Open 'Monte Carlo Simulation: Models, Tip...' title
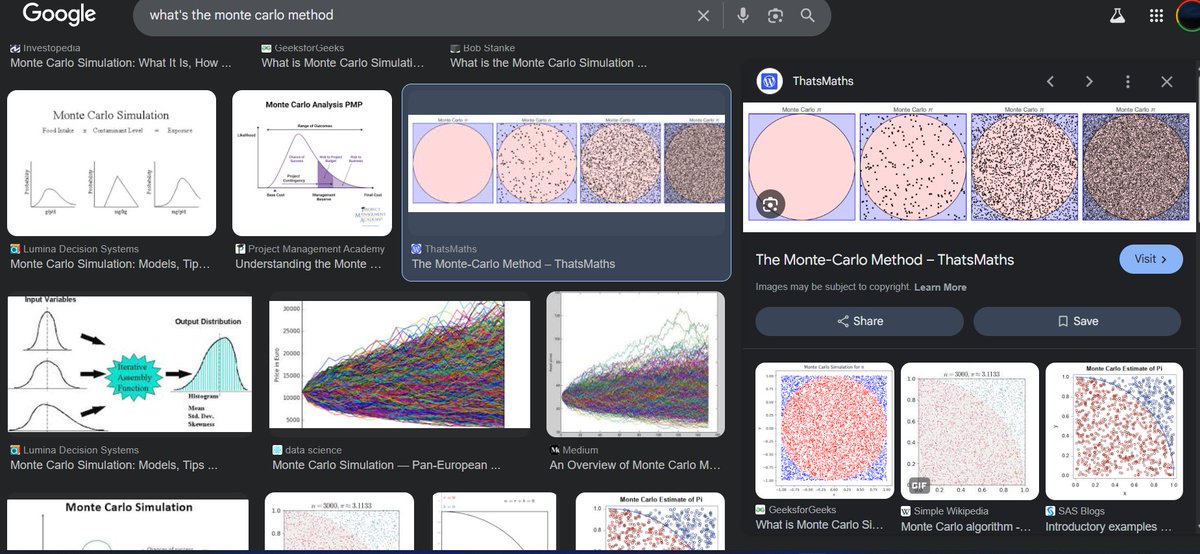The height and width of the screenshot is (554, 1200). pos(111,264)
